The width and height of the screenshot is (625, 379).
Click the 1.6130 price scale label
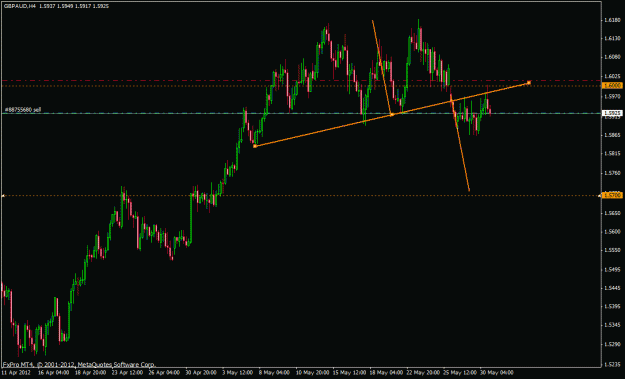point(612,38)
